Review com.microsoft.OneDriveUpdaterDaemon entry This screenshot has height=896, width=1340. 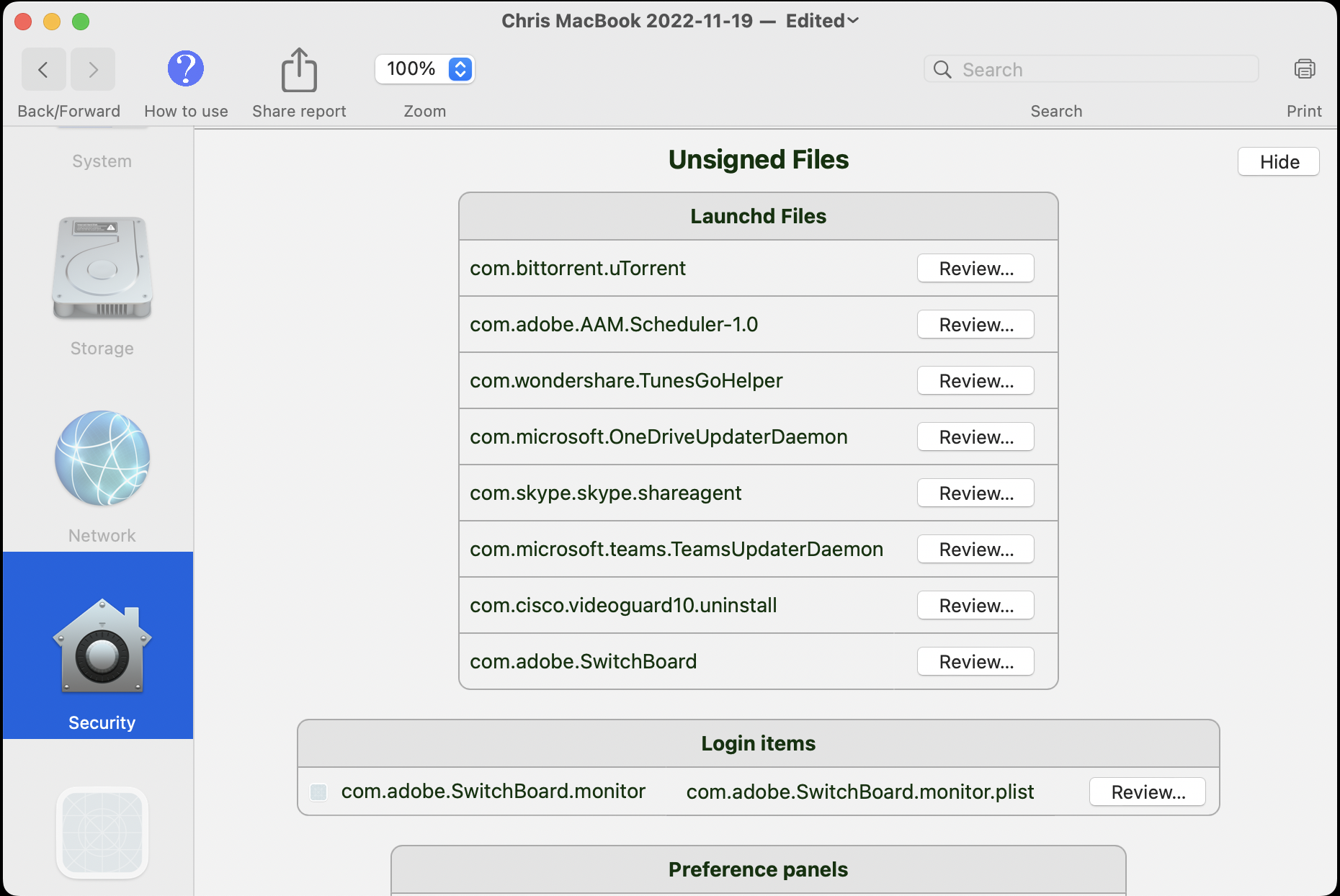coord(975,437)
